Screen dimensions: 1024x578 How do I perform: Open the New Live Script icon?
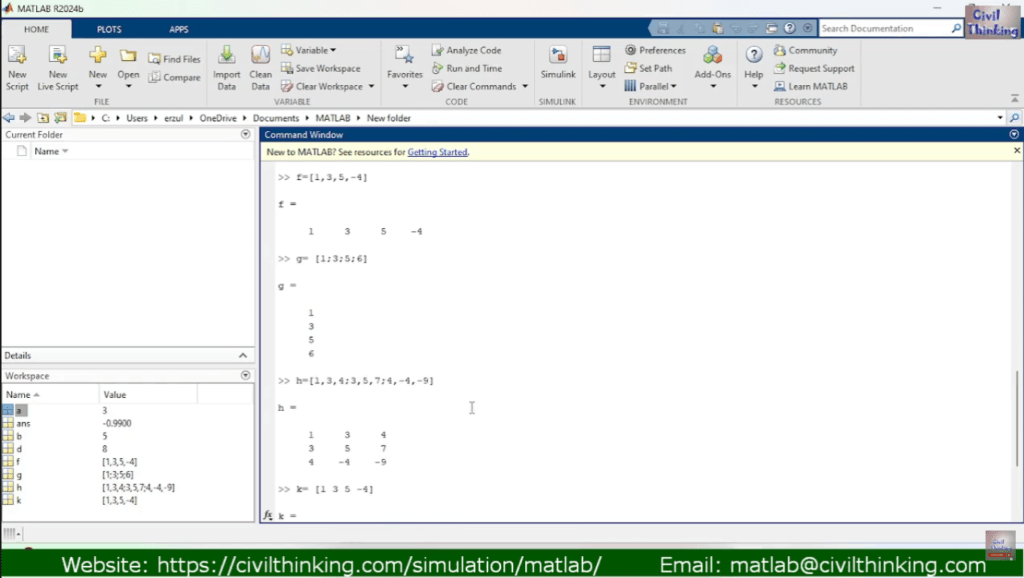pyautogui.click(x=58, y=56)
